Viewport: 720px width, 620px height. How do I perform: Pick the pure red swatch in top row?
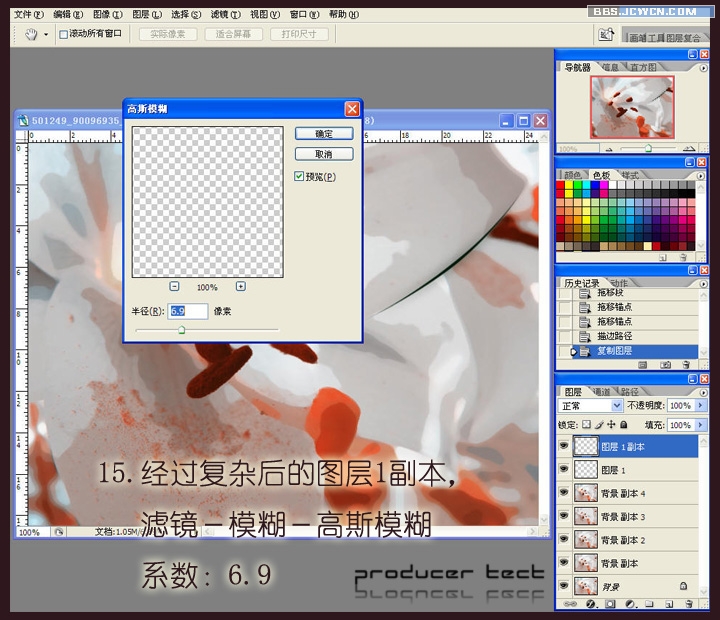[x=560, y=185]
